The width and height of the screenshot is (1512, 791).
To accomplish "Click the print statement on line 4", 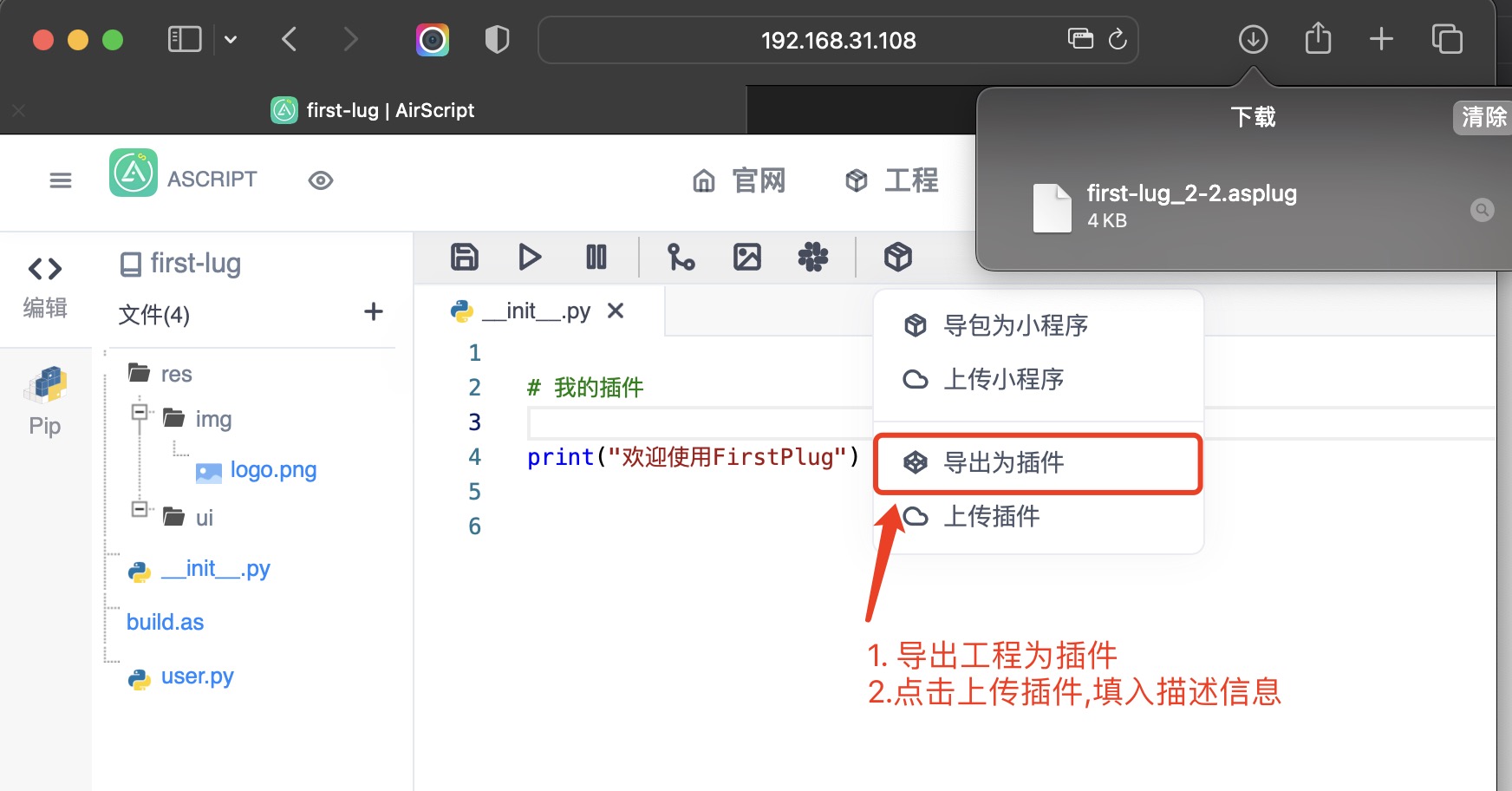I will click(693, 457).
